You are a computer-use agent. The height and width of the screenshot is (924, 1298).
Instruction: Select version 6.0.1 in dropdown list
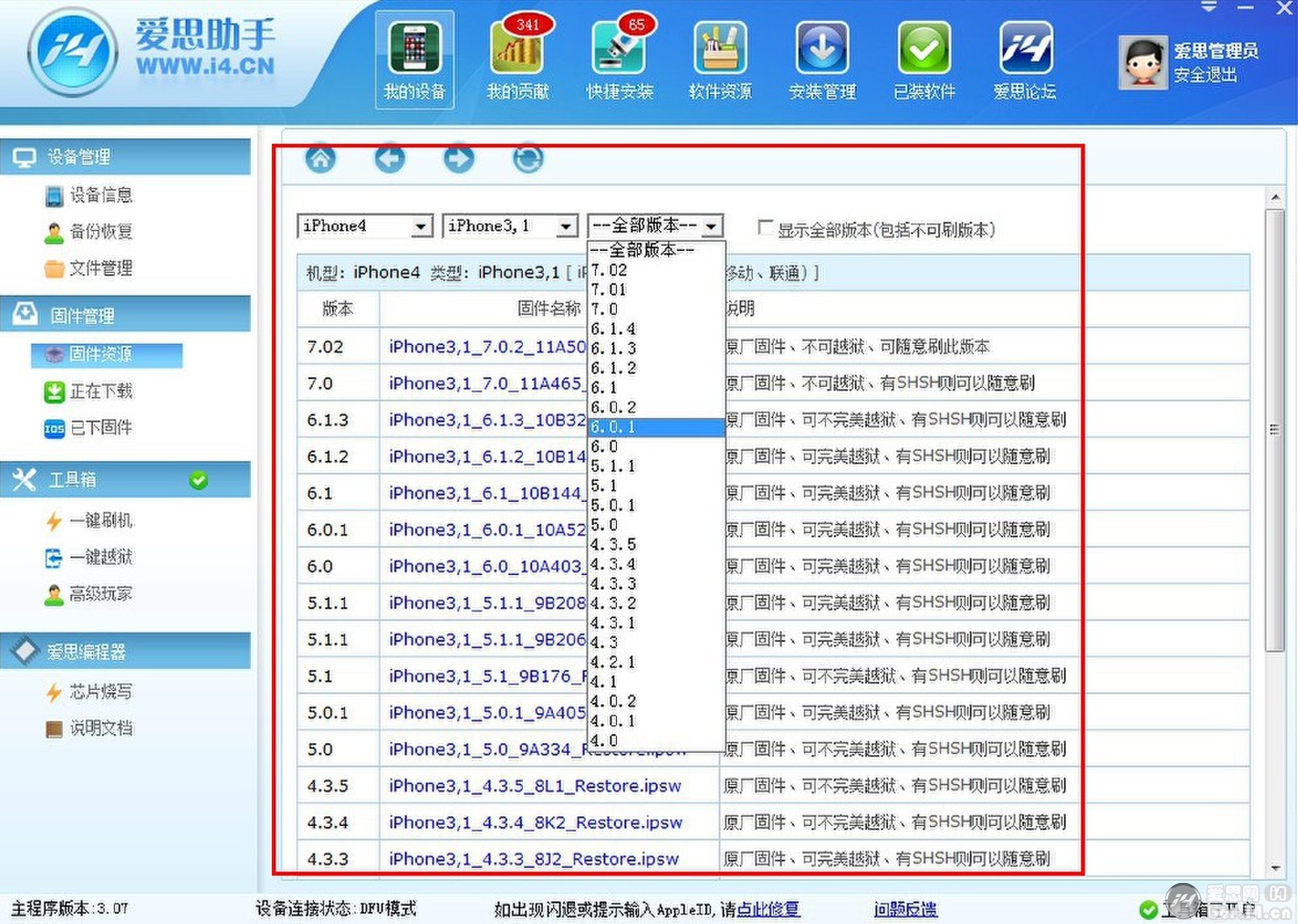(656, 427)
